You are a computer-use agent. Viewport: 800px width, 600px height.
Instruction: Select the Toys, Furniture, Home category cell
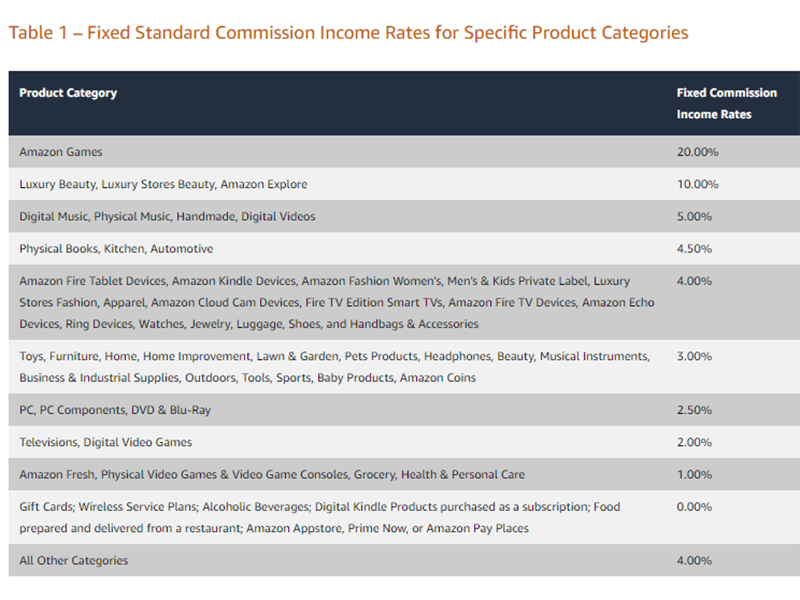pos(335,367)
